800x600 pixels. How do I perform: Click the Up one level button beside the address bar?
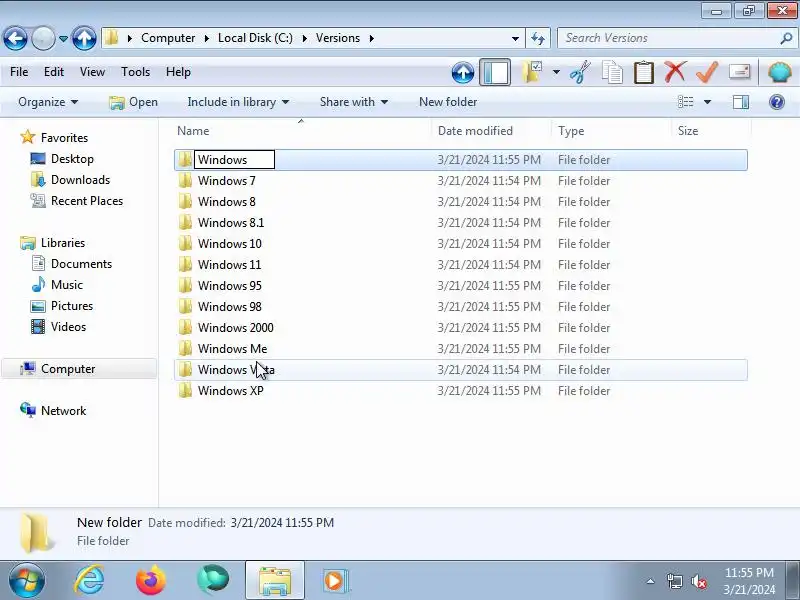84,38
